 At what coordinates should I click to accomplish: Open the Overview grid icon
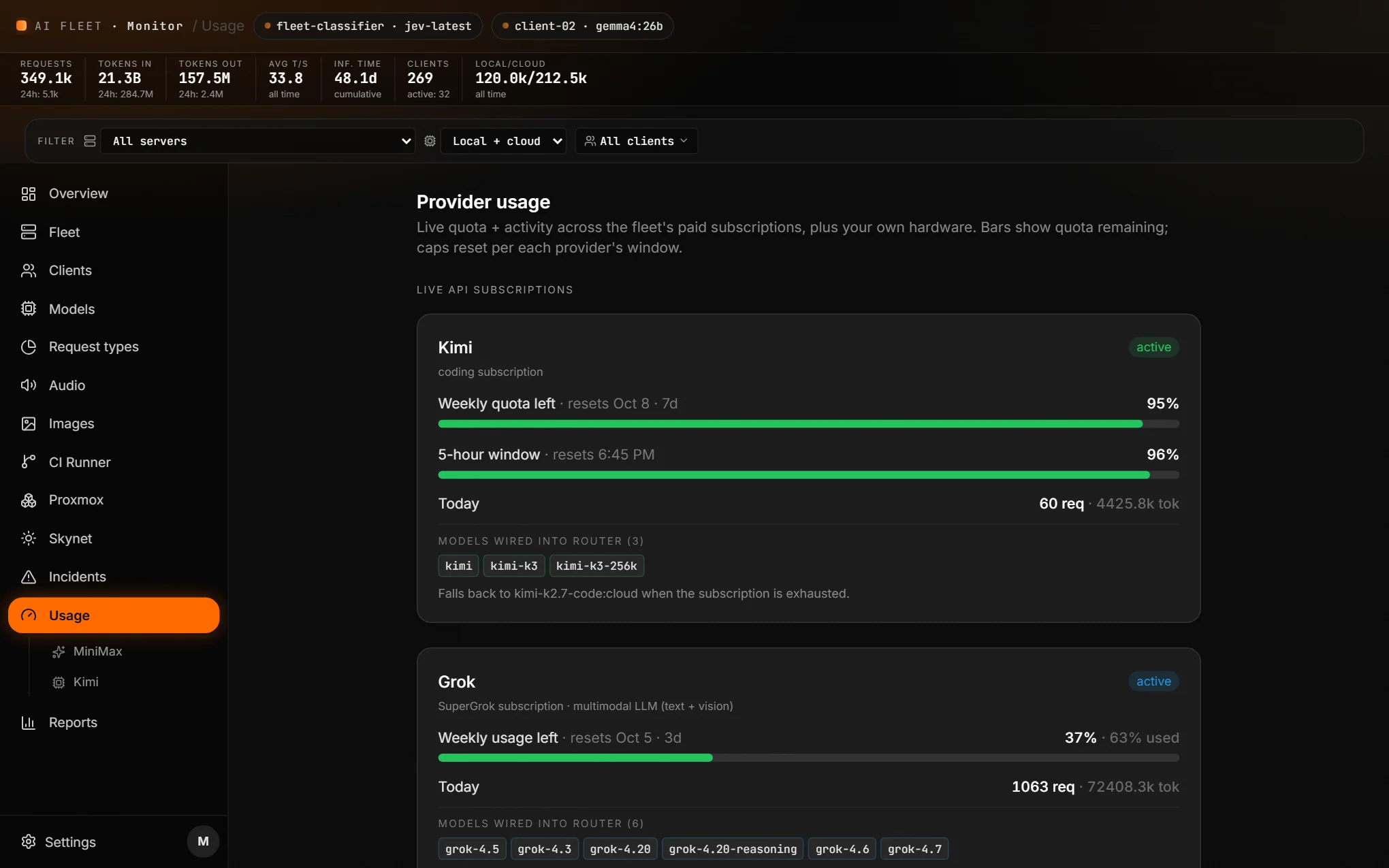click(x=28, y=194)
